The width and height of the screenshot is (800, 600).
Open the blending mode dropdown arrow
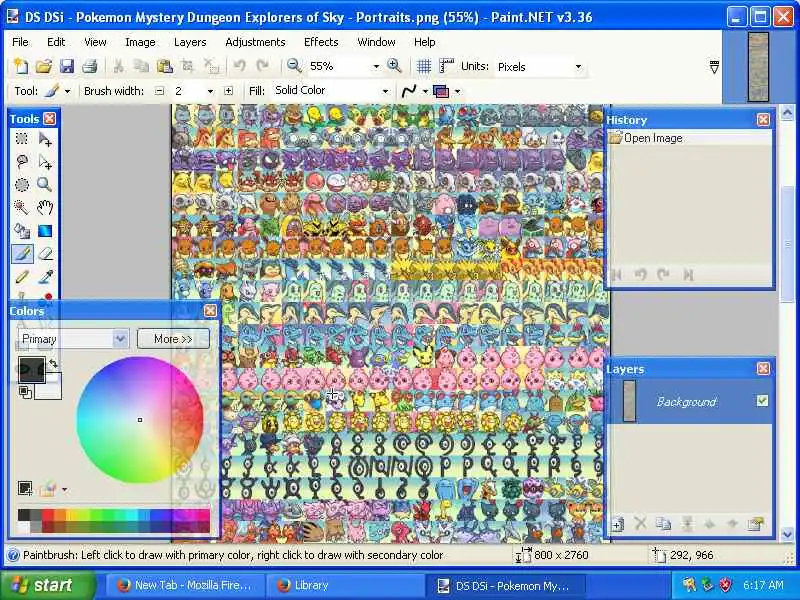click(x=458, y=91)
